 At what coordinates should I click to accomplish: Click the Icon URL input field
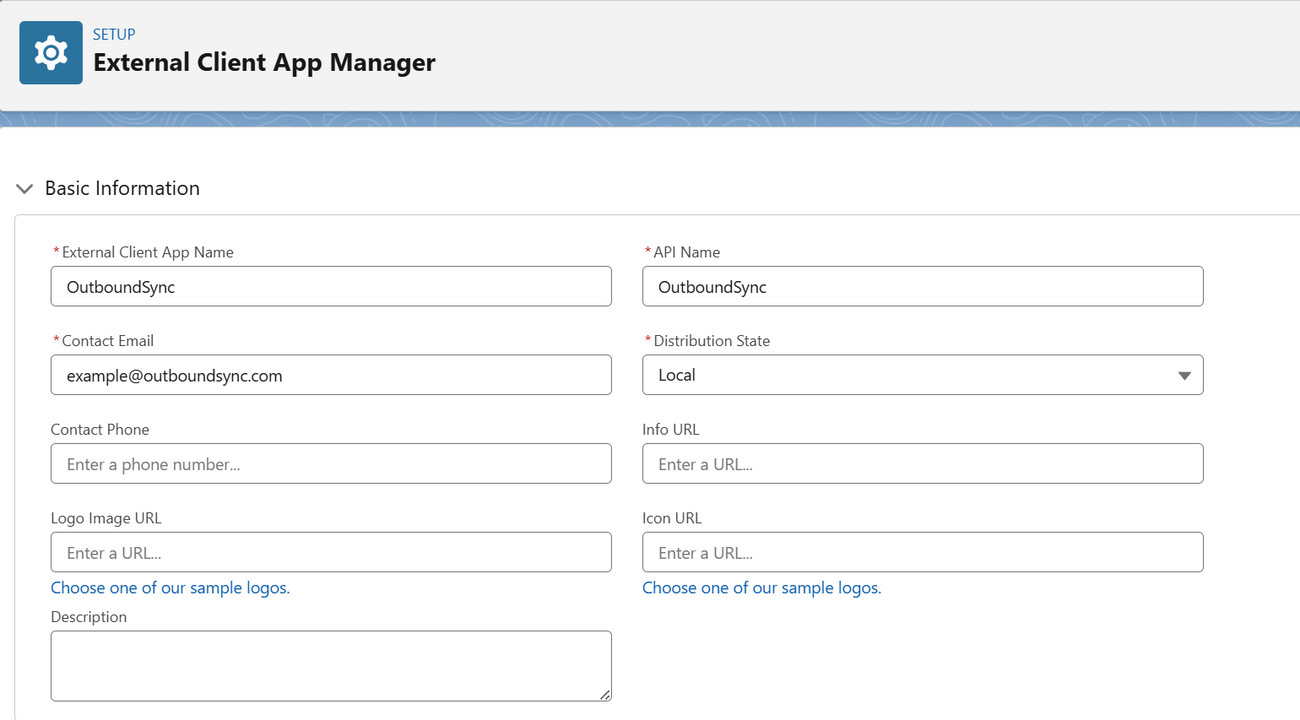pyautogui.click(x=922, y=552)
